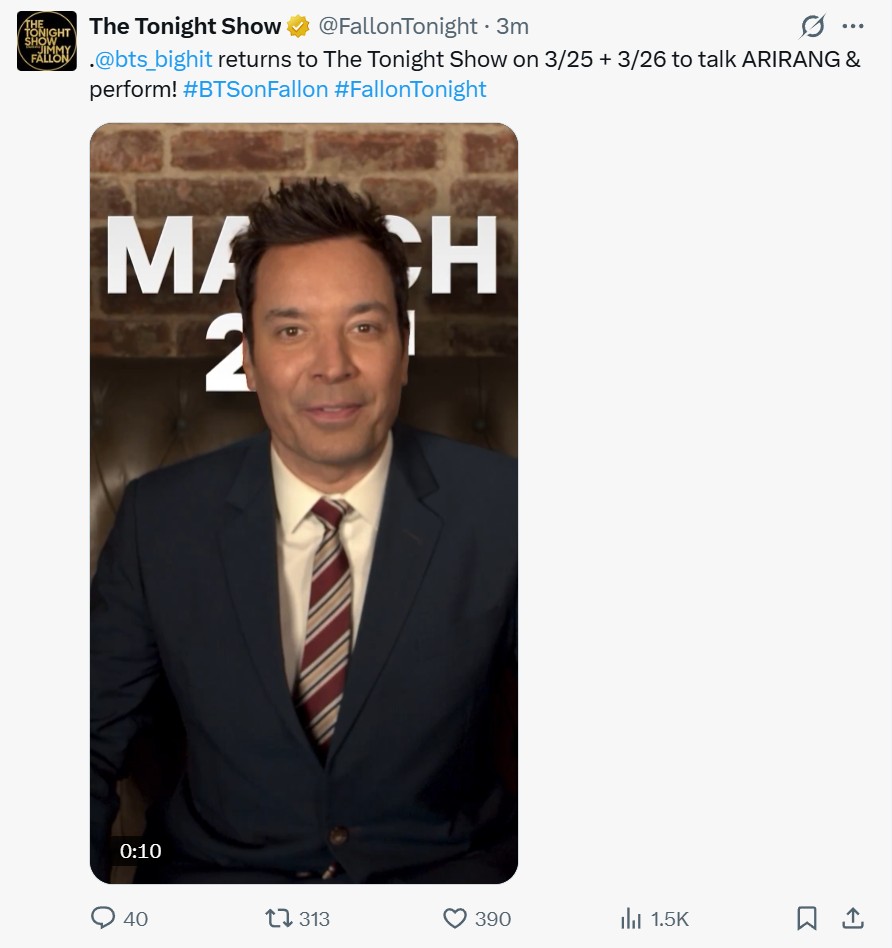Click the #FallonTonight hashtag in the tweet text
Viewport: 892px width, 948px height.
click(410, 89)
